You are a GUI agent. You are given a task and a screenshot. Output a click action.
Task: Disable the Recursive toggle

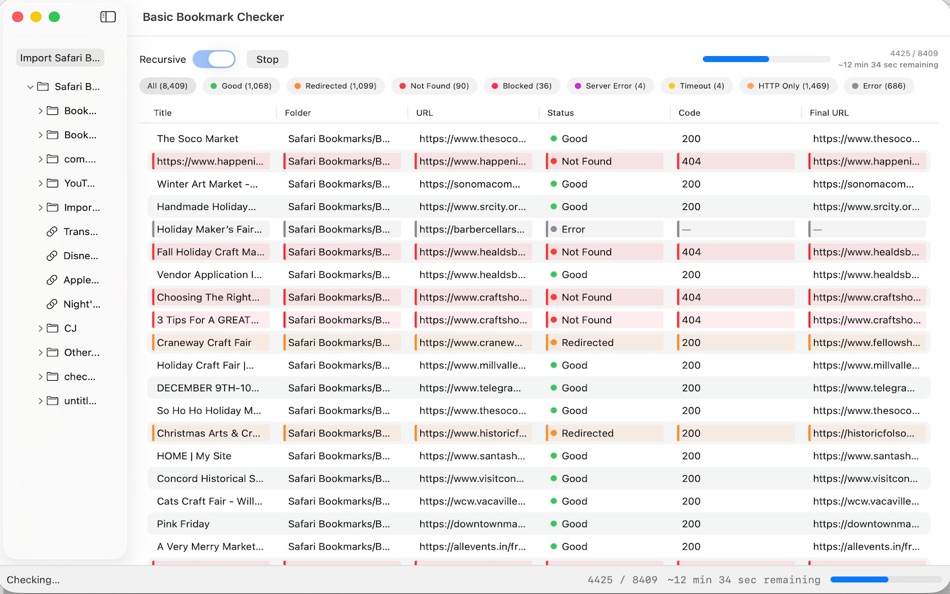tap(214, 59)
